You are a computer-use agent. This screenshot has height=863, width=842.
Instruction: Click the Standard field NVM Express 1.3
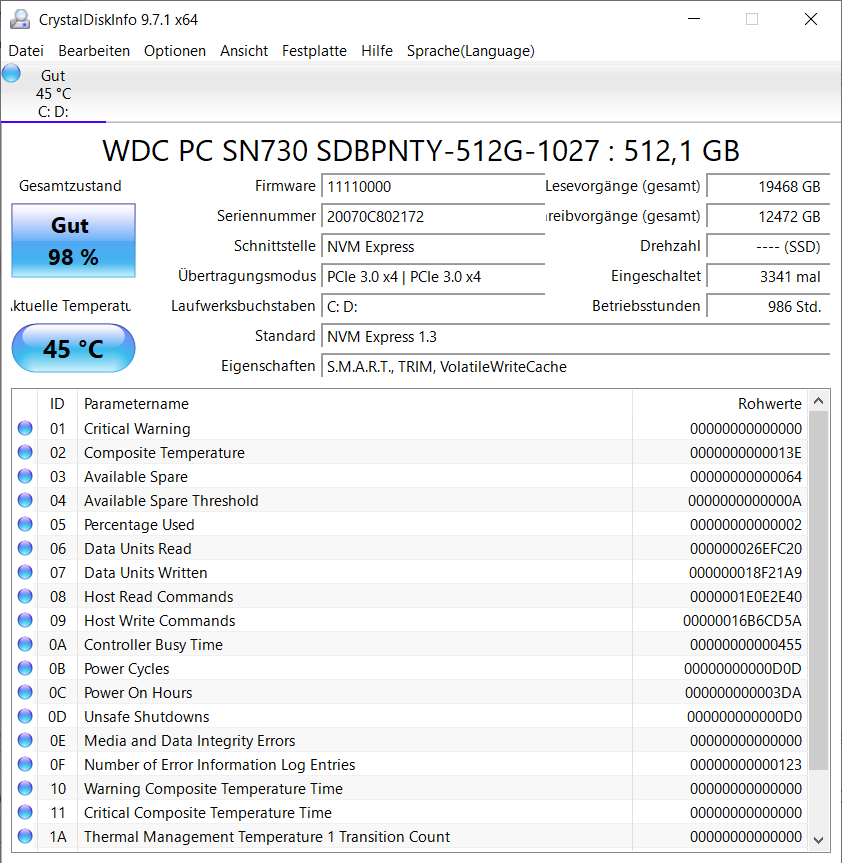[576, 336]
